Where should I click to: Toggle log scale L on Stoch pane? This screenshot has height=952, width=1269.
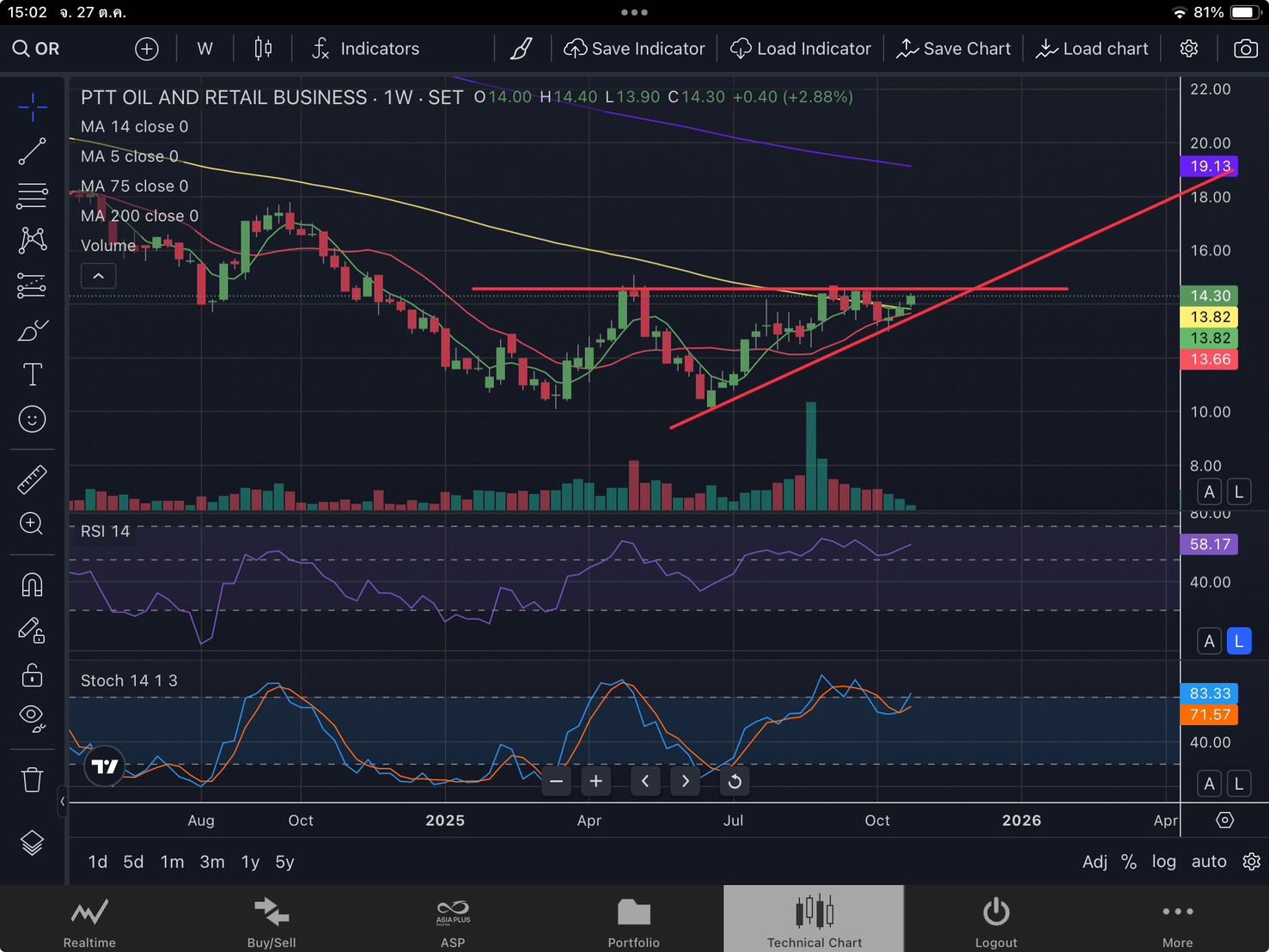click(1238, 783)
